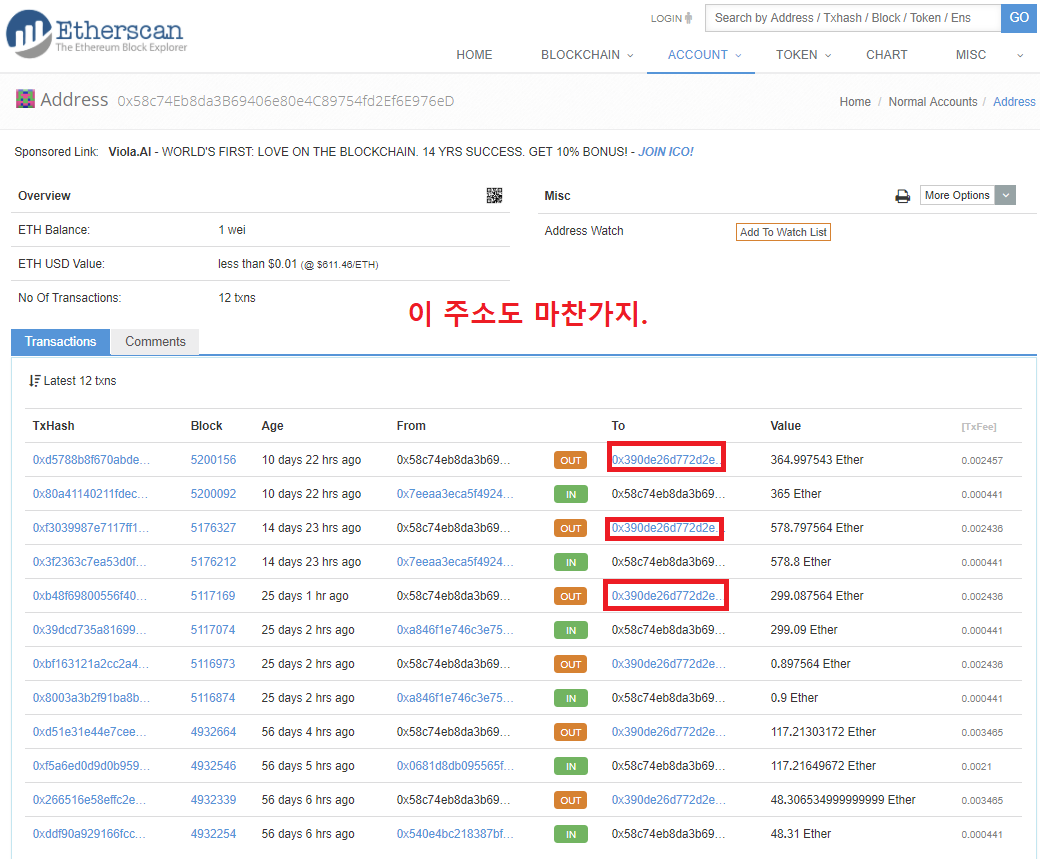Open To address 0x390de26d772d2e in 0.897564 Ether row
The width and height of the screenshot is (1040, 859).
click(669, 663)
